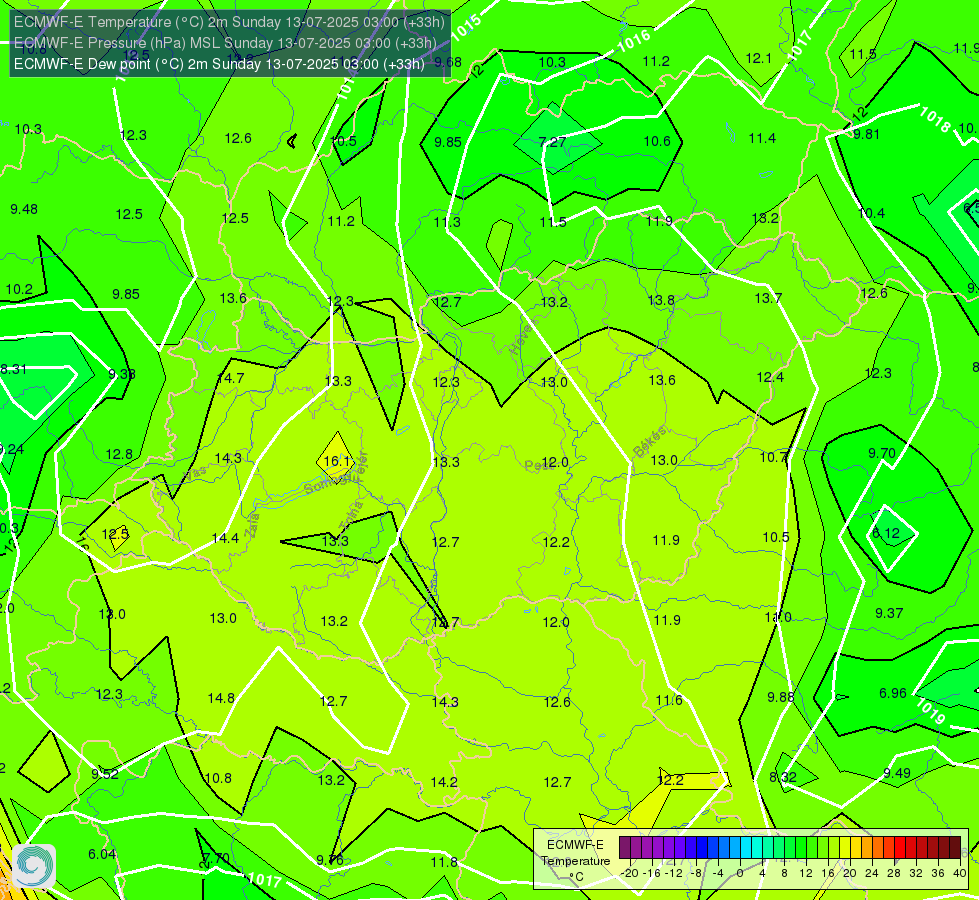
Task: Click the 14.7 value on the map
Action: tap(230, 378)
